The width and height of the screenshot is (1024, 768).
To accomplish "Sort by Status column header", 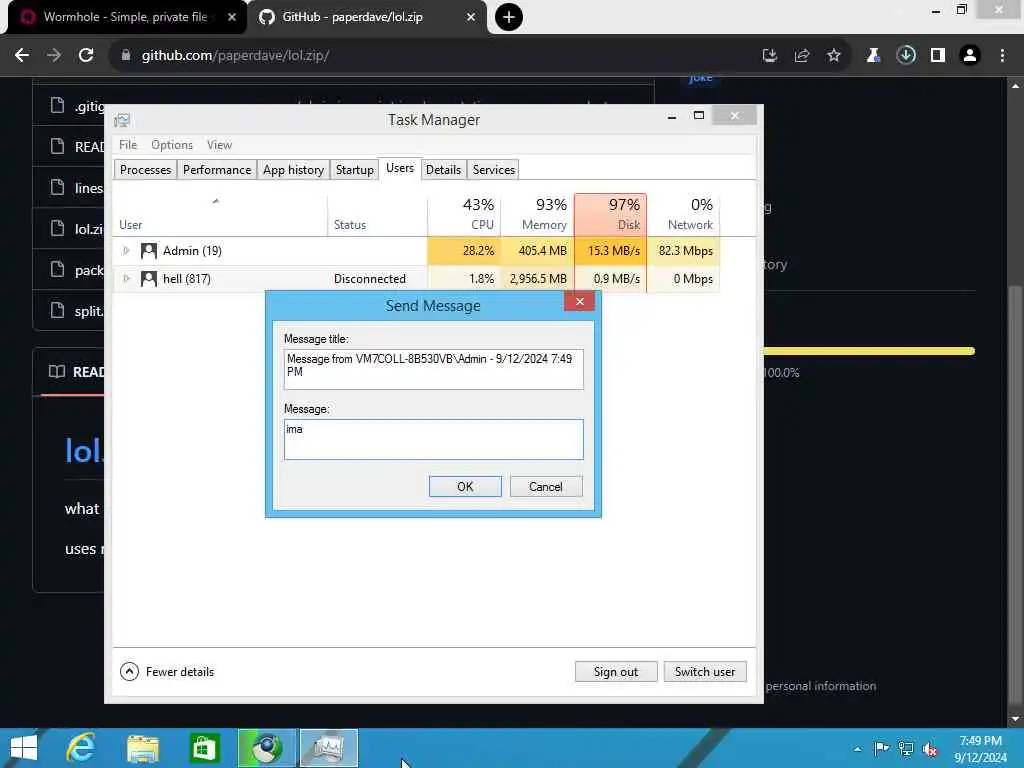I will coord(377,216).
